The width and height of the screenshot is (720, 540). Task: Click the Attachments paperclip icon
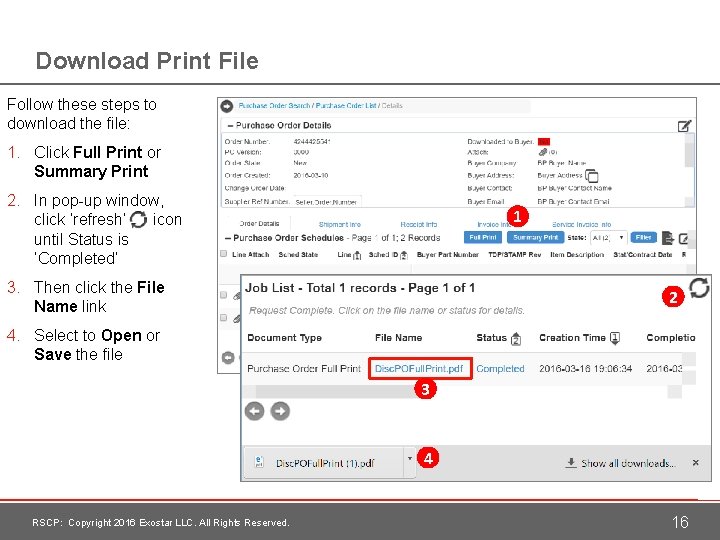click(x=543, y=152)
